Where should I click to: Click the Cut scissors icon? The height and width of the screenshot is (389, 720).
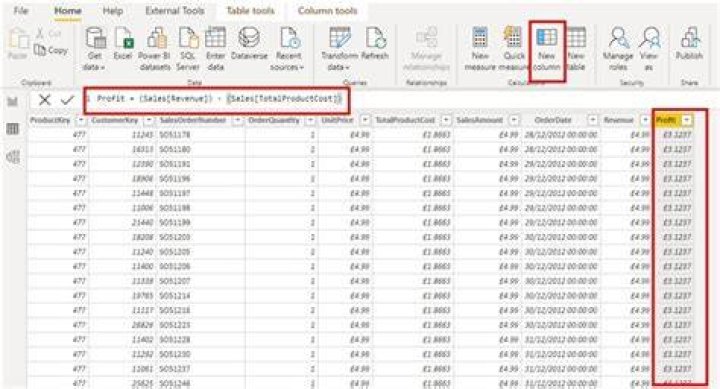coord(40,33)
